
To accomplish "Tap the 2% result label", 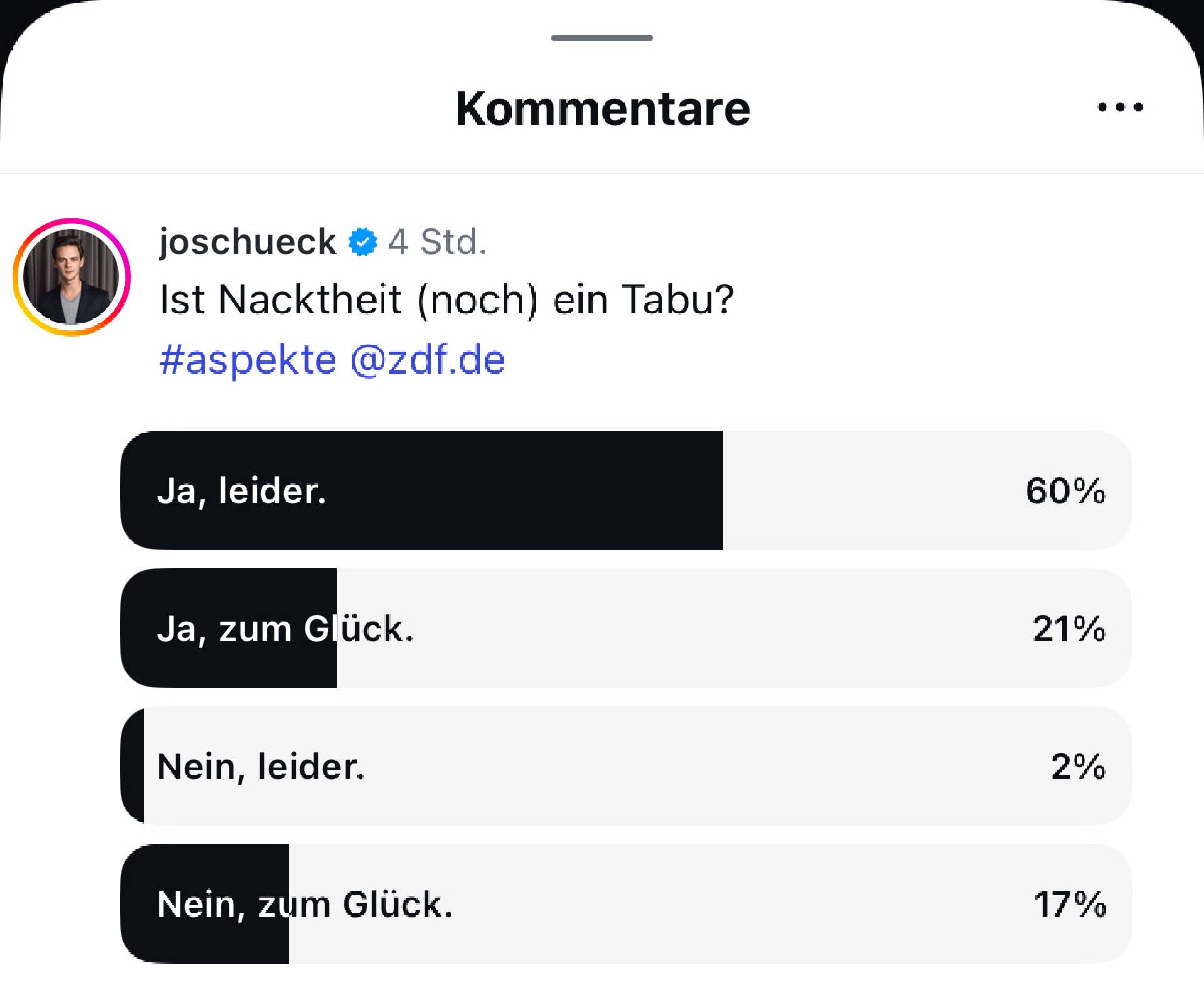I will pos(1078,766).
